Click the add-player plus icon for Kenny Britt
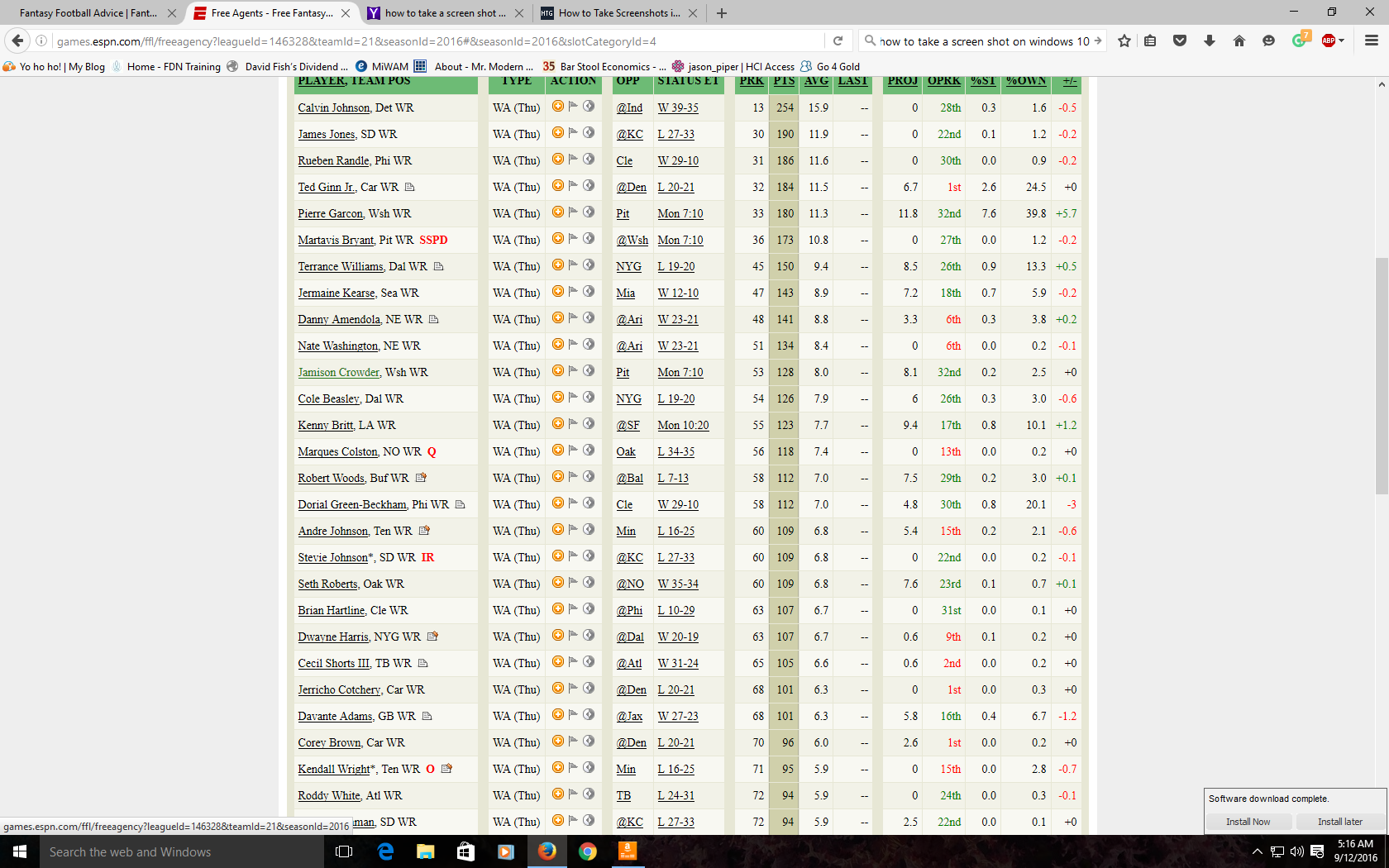The height and width of the screenshot is (868, 1389). 558,423
